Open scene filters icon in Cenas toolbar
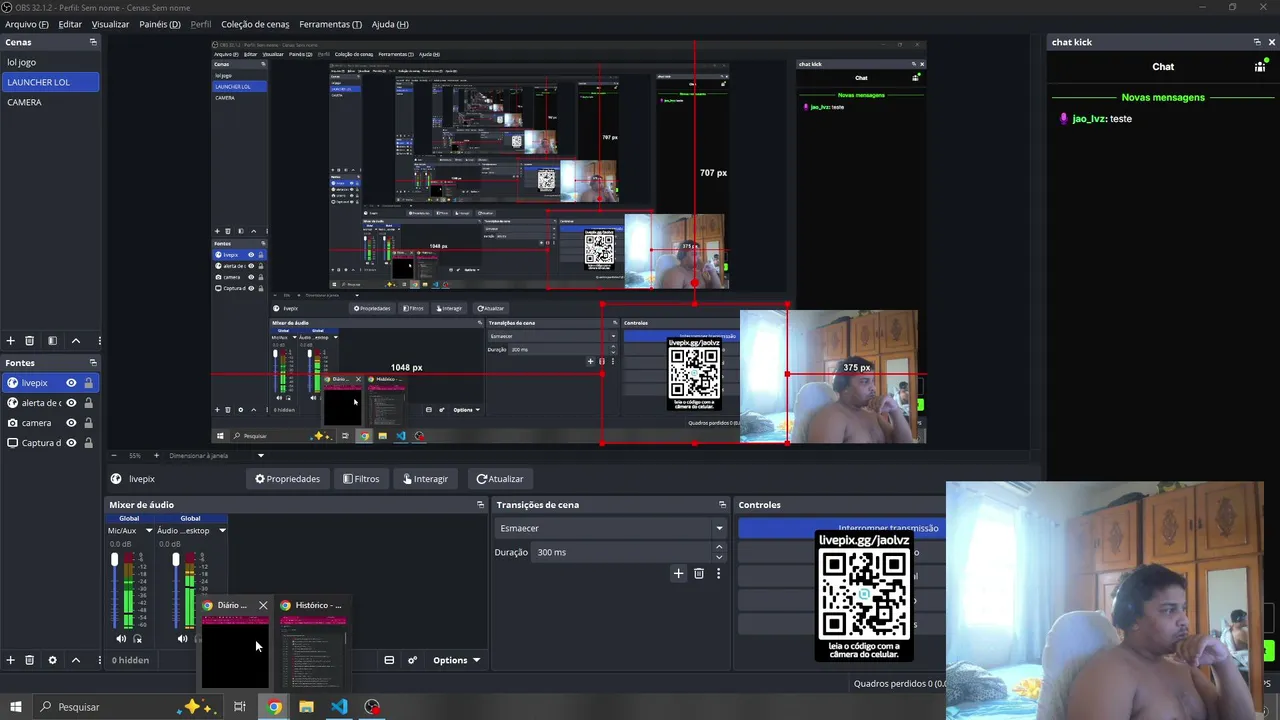 point(52,341)
